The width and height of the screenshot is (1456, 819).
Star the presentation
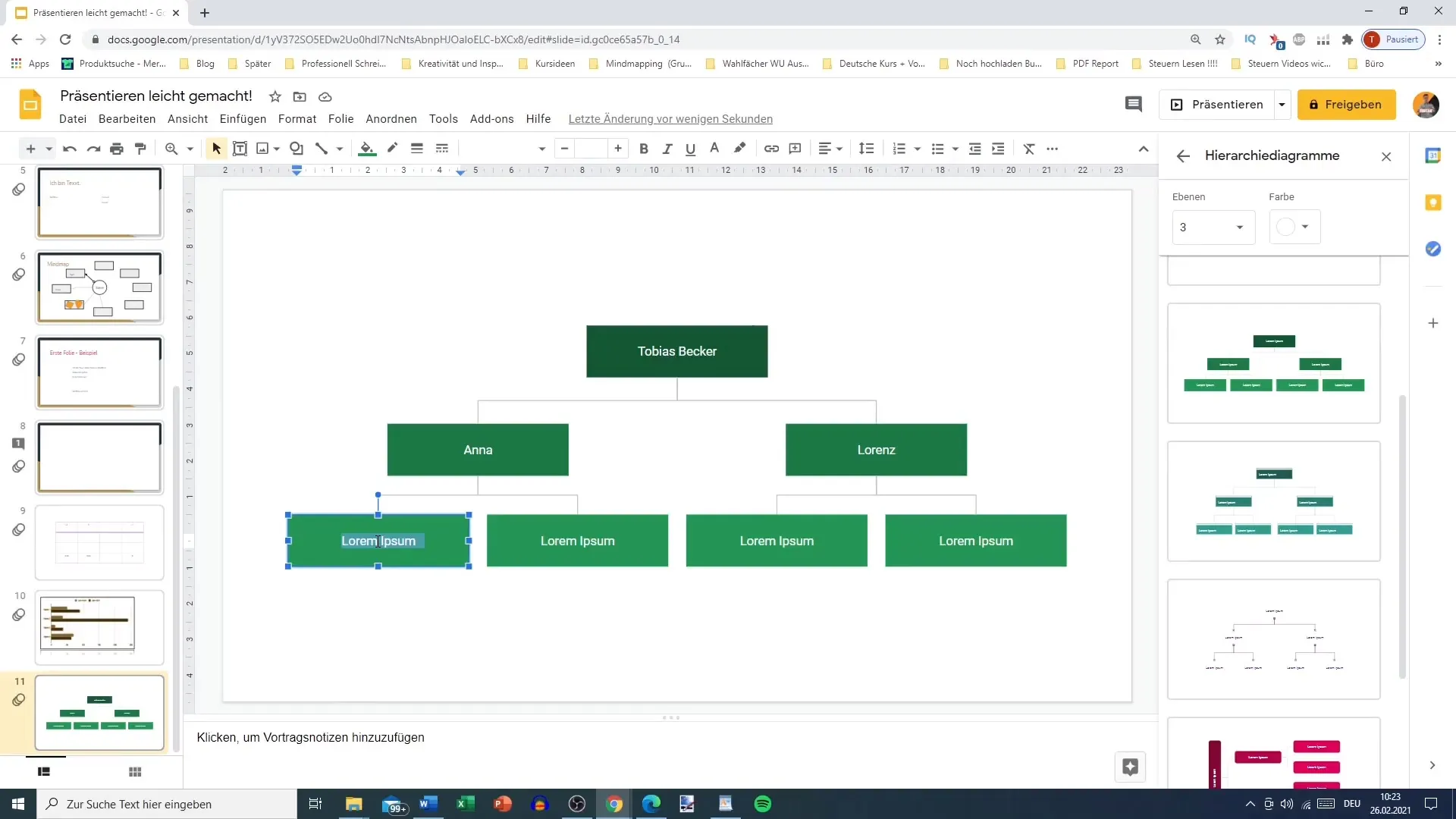click(275, 96)
